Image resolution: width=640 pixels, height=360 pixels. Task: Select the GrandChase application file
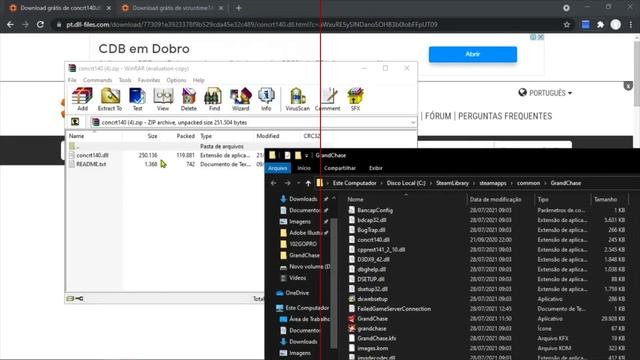[372, 318]
